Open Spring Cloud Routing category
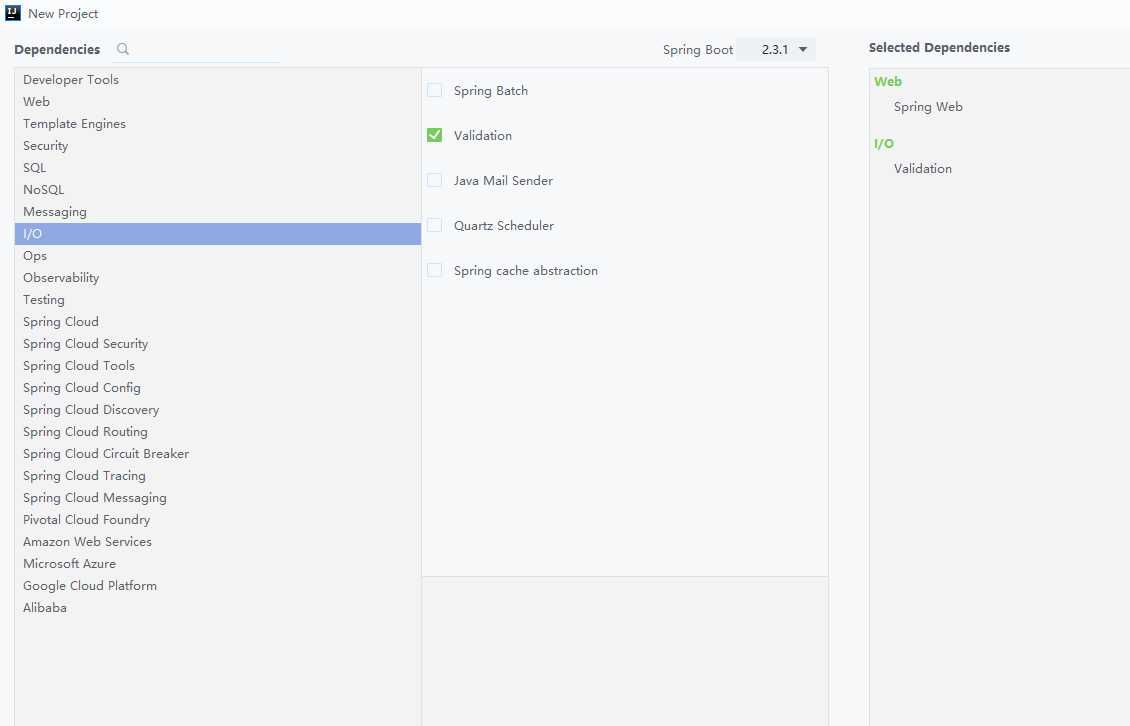1130x726 pixels. click(x=218, y=431)
